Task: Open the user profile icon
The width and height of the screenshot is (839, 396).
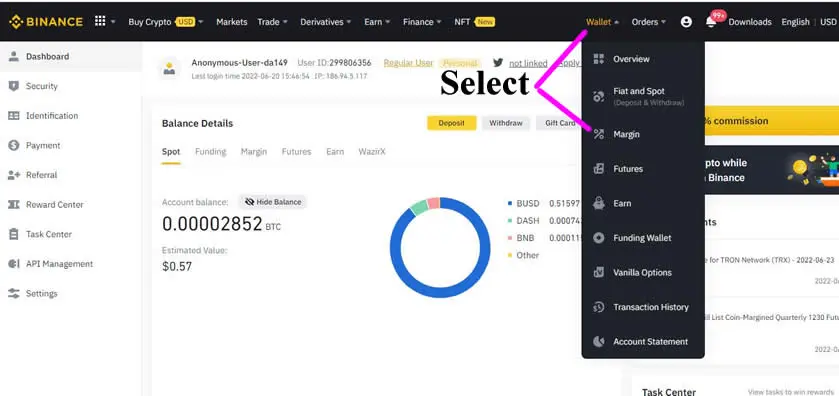Action: (686, 22)
